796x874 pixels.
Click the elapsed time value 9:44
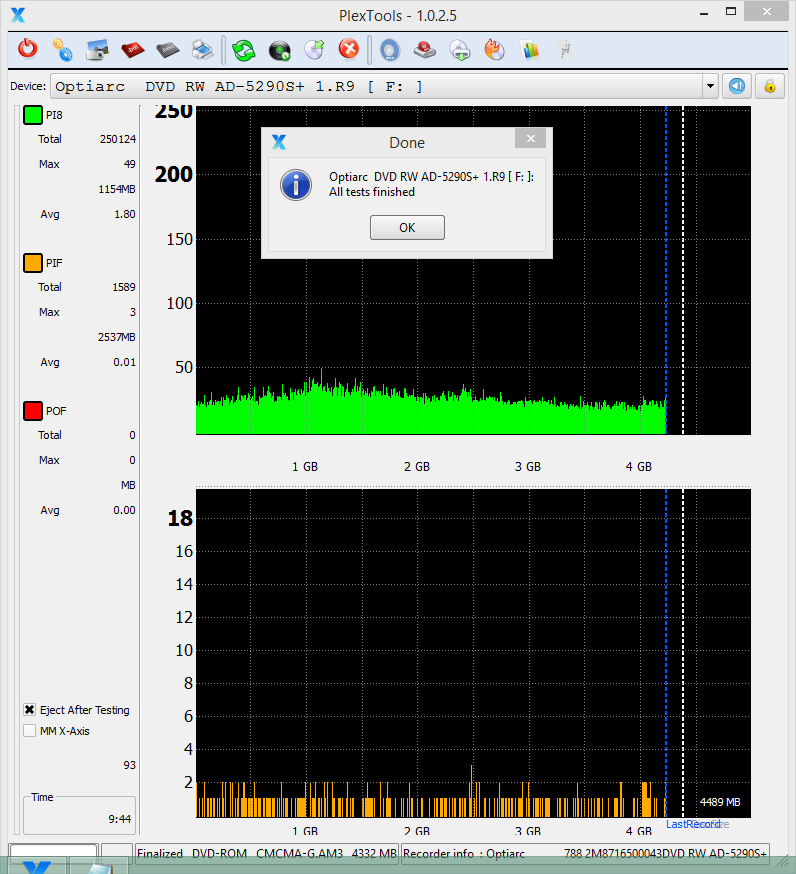119,819
